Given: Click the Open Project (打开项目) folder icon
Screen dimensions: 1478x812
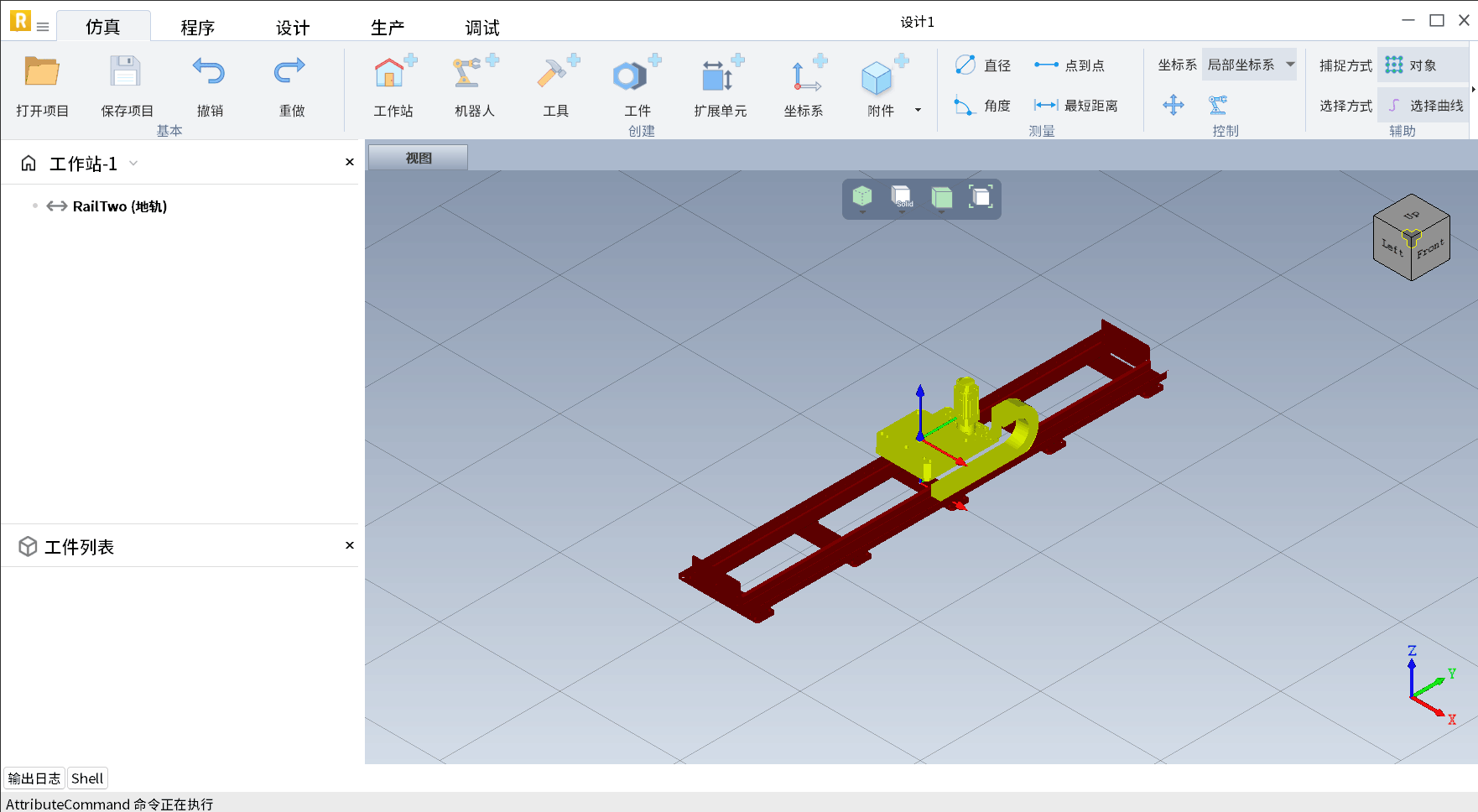Looking at the screenshot, I should (x=42, y=73).
